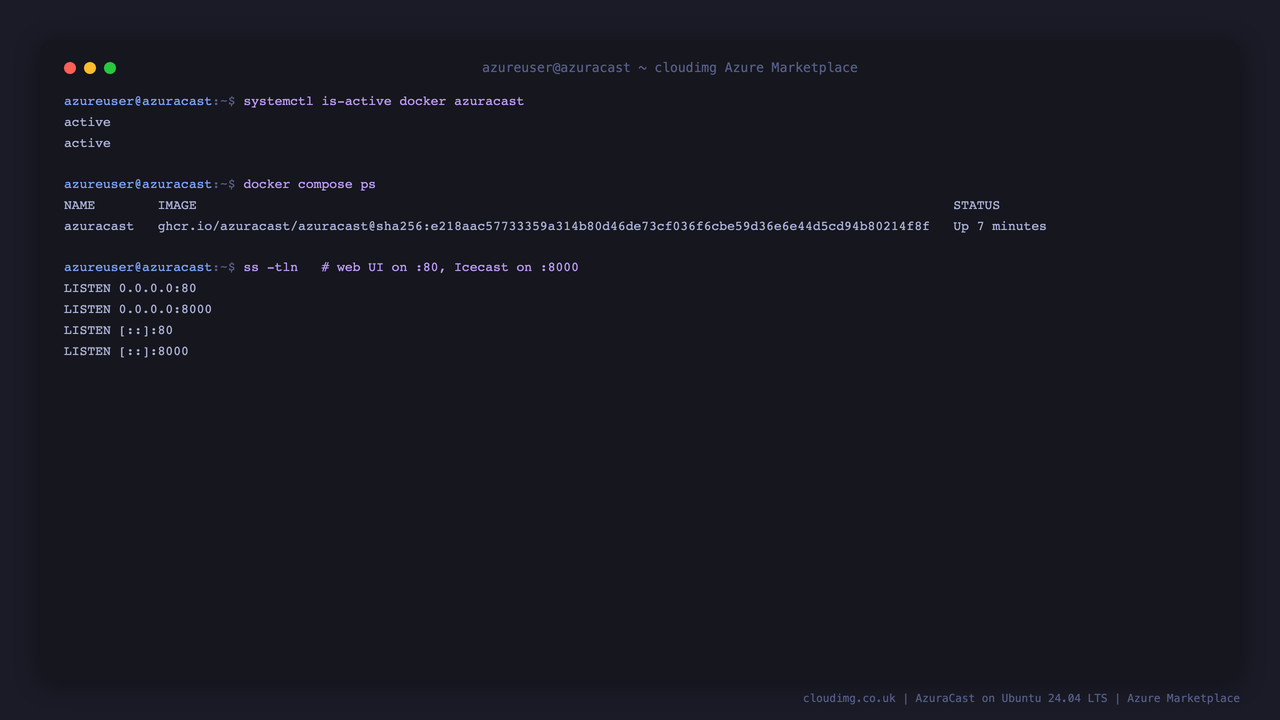Screen dimensions: 1280x720
Task: Click the red close window dot
Action: pos(70,68)
